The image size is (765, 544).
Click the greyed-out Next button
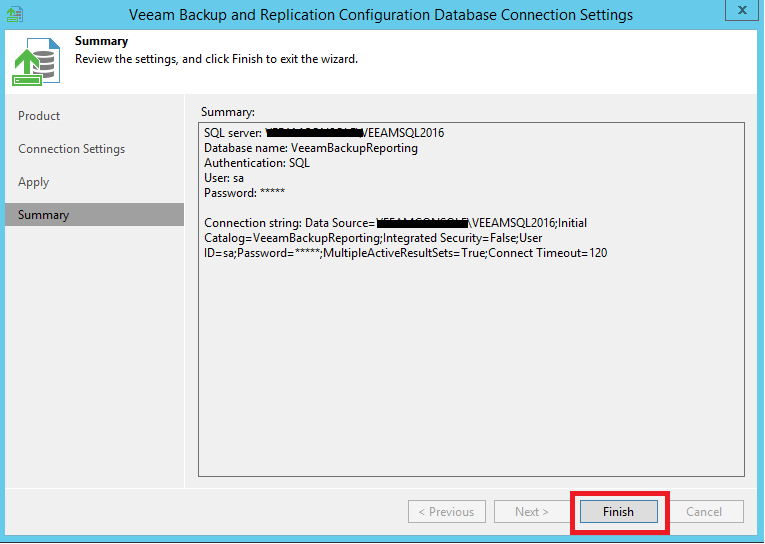click(x=531, y=512)
